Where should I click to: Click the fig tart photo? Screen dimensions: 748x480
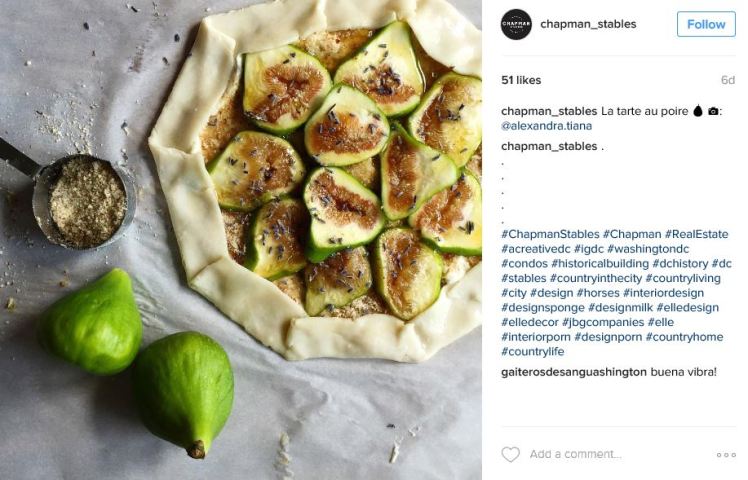coord(241,240)
